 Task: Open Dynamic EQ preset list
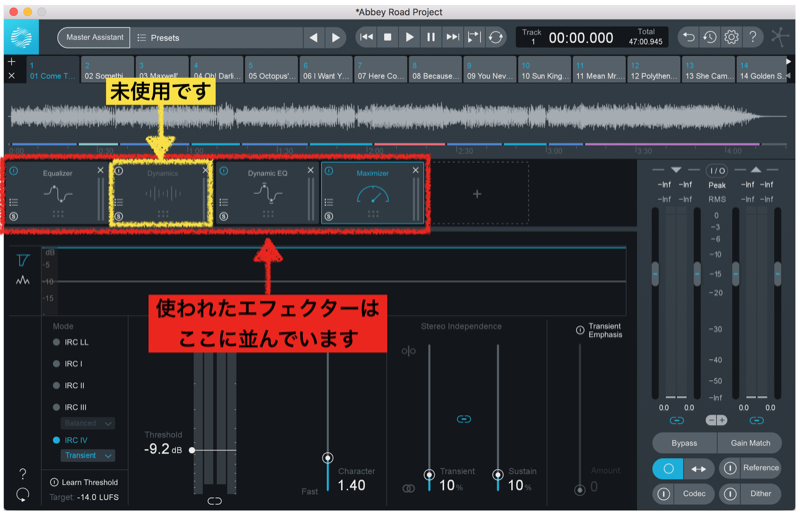pyautogui.click(x=224, y=202)
